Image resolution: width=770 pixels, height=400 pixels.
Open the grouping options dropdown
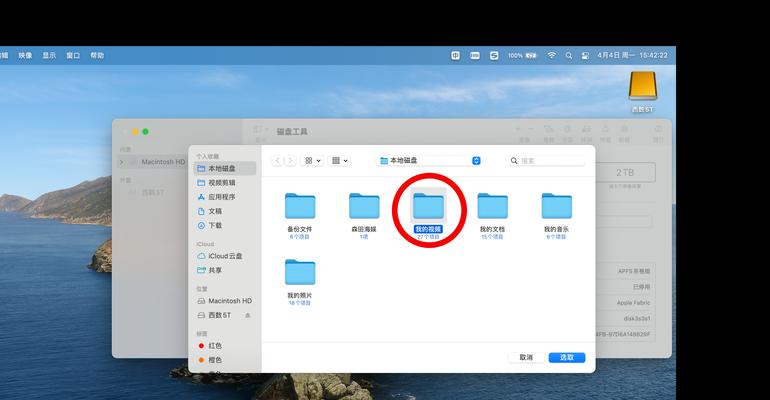(340, 160)
